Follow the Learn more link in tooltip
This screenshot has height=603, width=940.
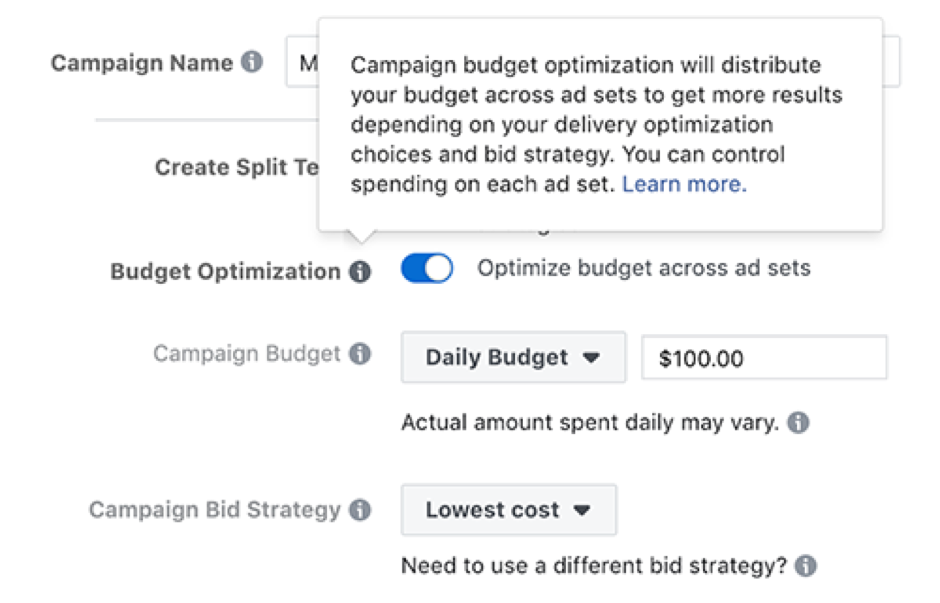684,184
